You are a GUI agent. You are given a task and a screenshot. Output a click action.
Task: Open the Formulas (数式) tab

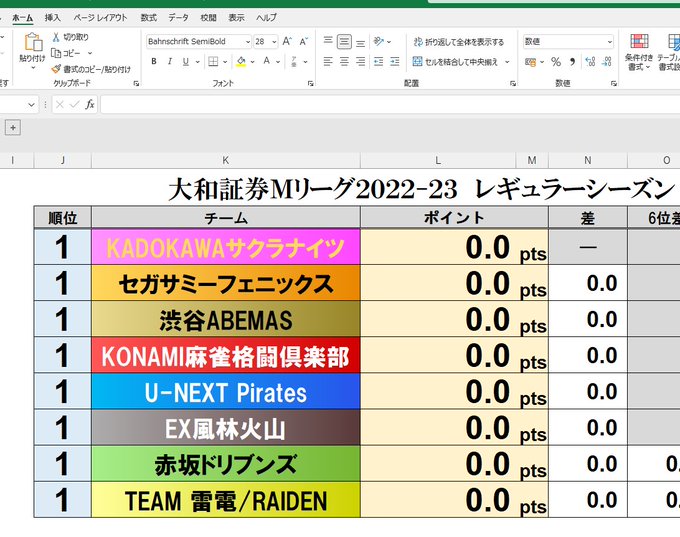[x=148, y=18]
